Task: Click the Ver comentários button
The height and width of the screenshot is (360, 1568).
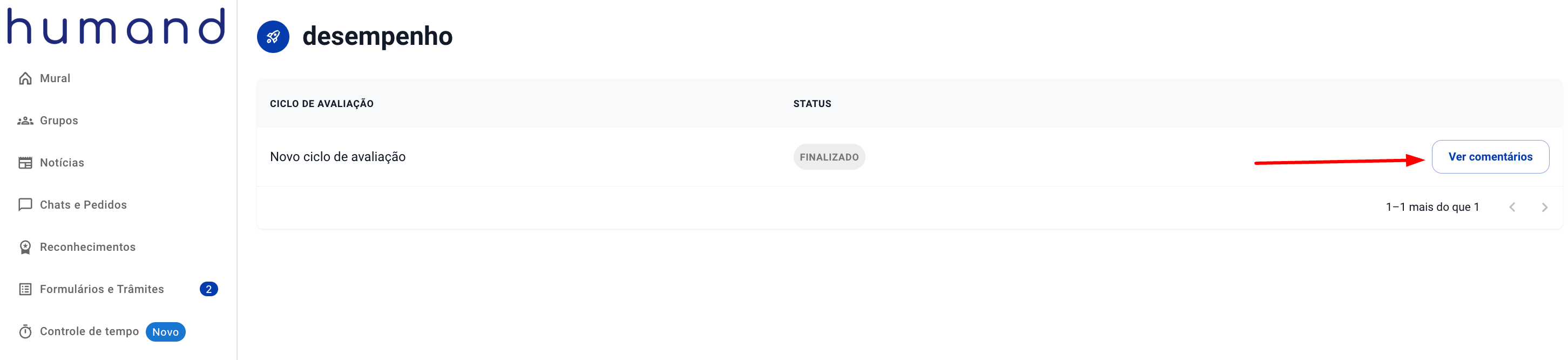Action: click(x=1490, y=157)
